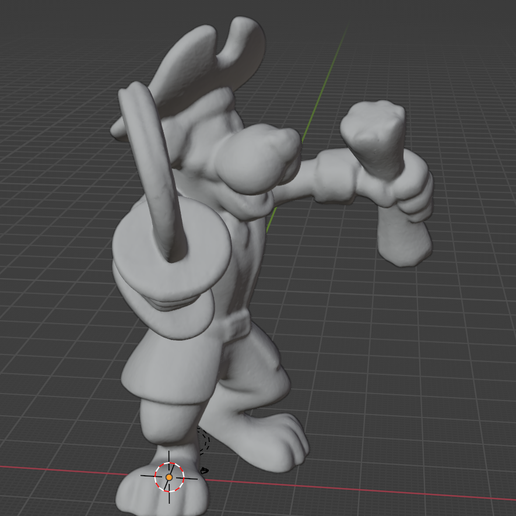Select the small black camera object beside the foot
This screenshot has width=516, height=516.
click(204, 471)
